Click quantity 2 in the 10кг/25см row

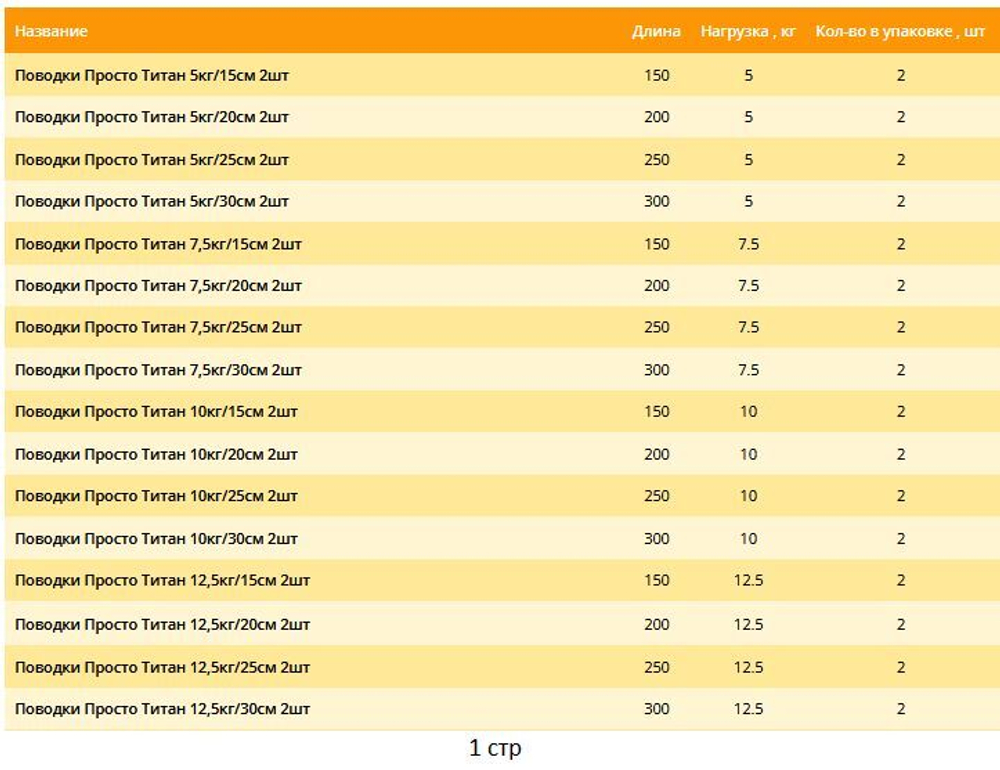click(x=901, y=496)
